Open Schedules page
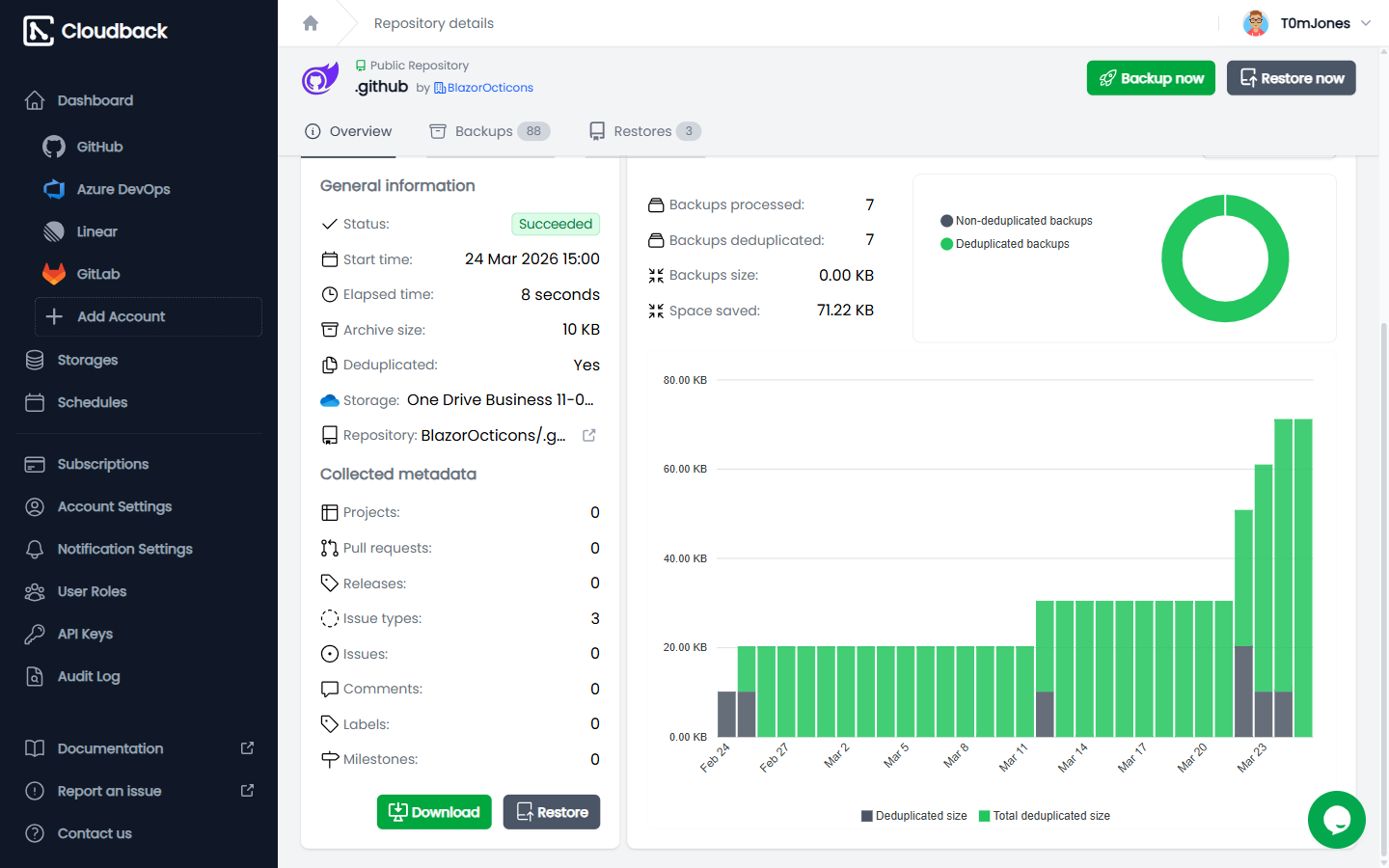 click(92, 402)
